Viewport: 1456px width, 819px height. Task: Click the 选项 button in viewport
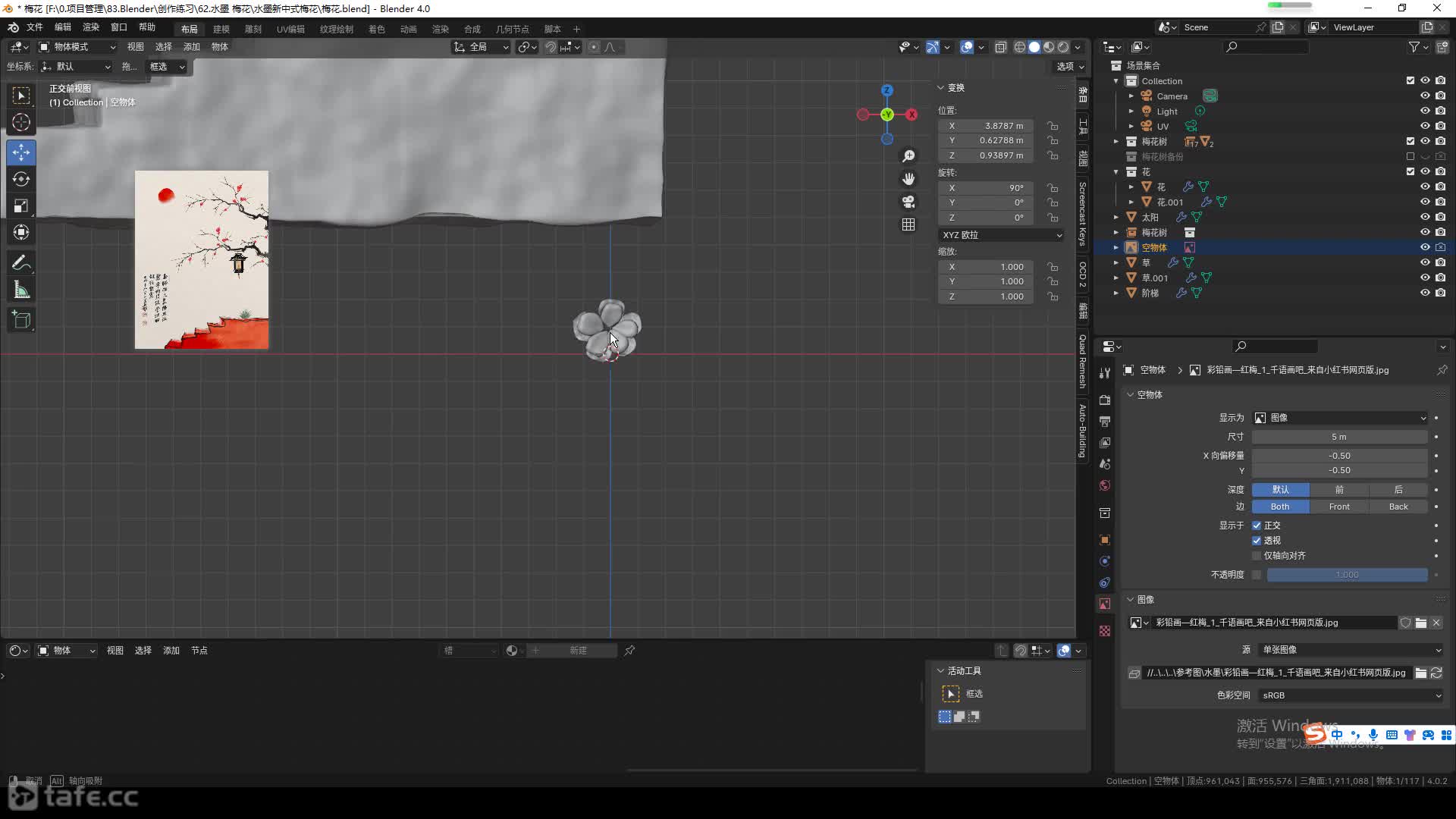point(1070,67)
